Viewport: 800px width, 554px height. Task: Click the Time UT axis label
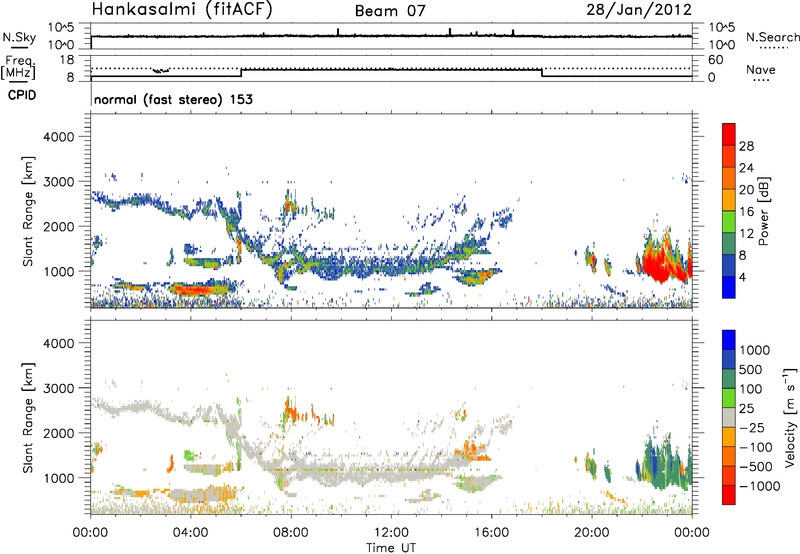click(391, 548)
